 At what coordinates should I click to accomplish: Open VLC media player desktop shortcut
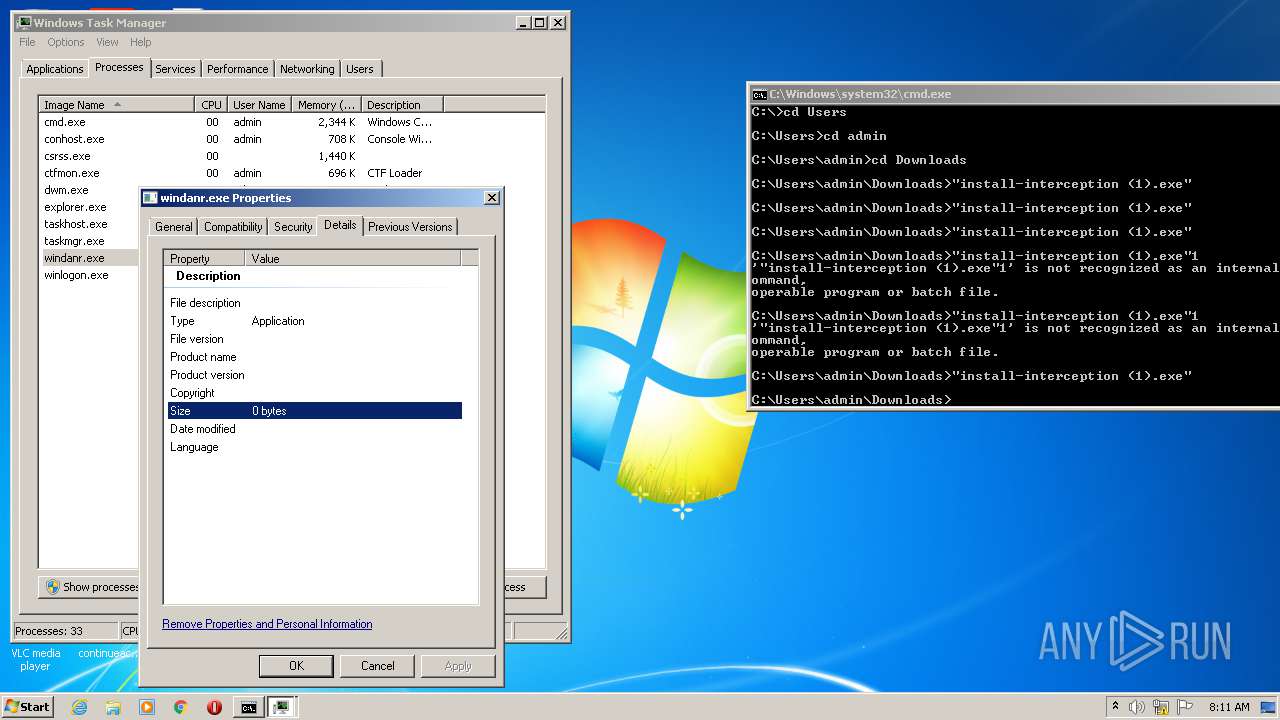(x=35, y=659)
